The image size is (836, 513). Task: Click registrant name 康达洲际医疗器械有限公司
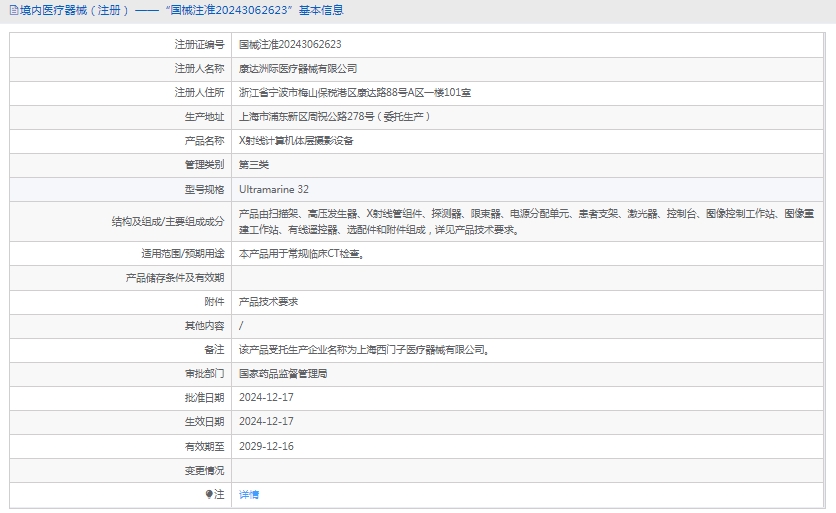point(298,69)
